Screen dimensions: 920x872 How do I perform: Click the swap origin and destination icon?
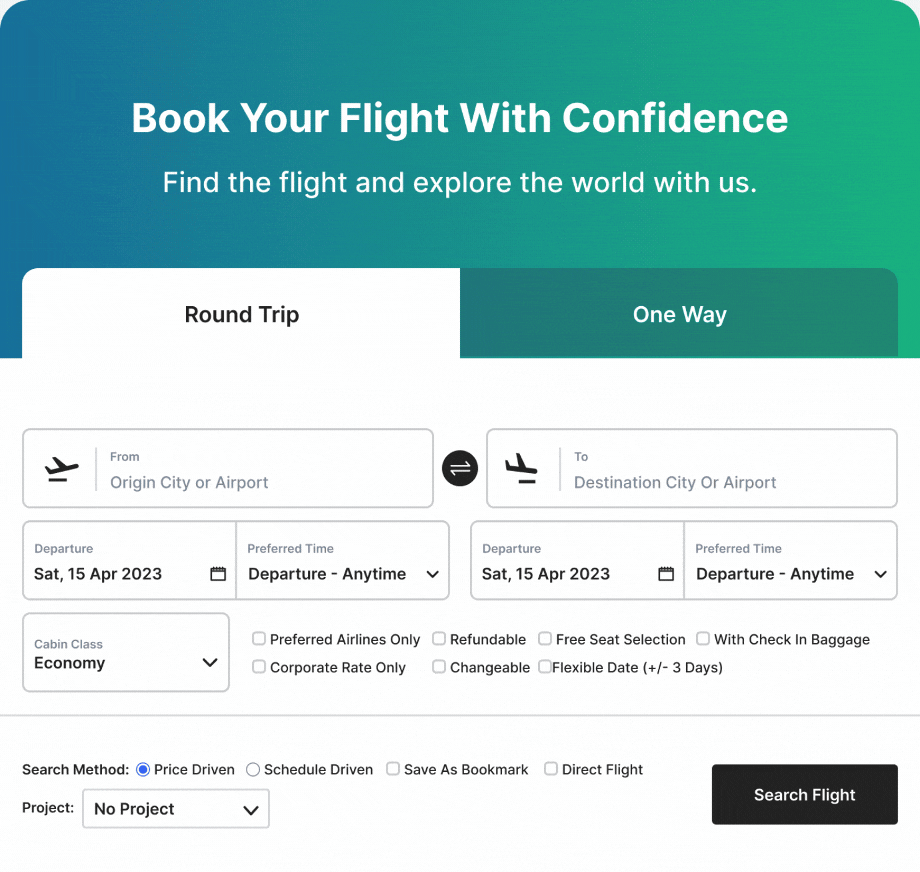[x=459, y=468]
